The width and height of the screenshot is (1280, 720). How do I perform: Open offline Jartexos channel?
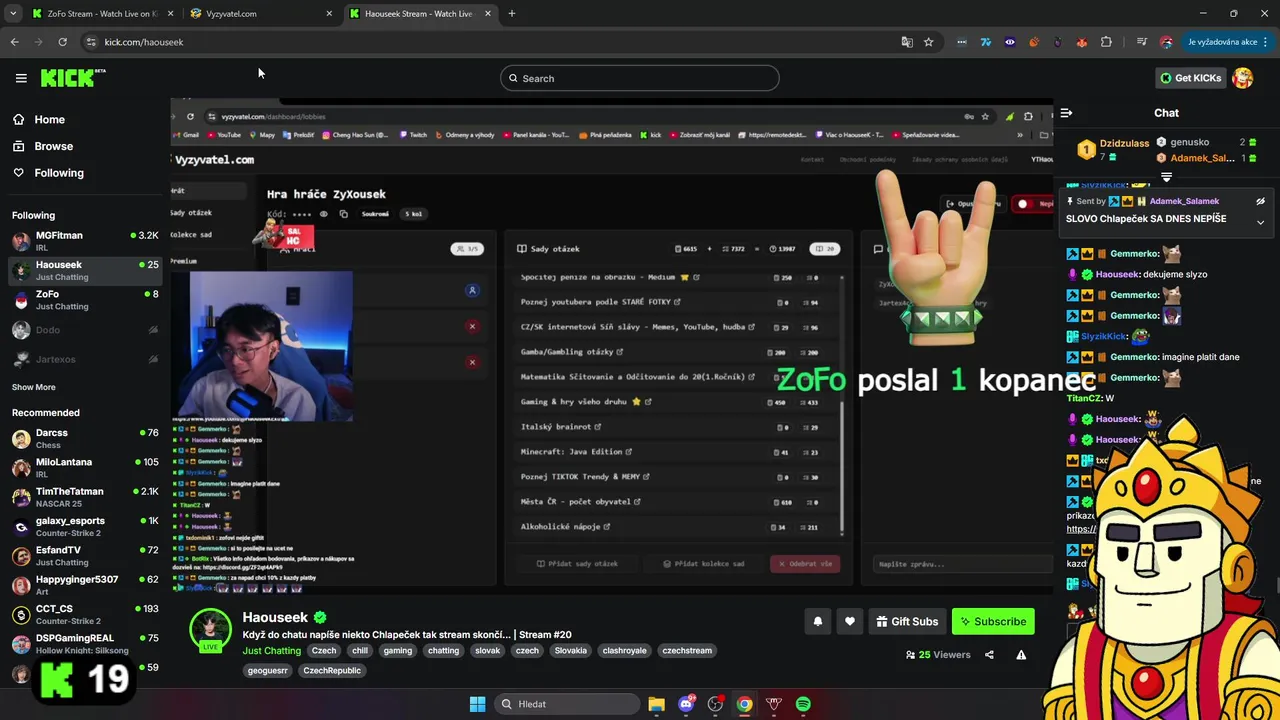[85, 358]
